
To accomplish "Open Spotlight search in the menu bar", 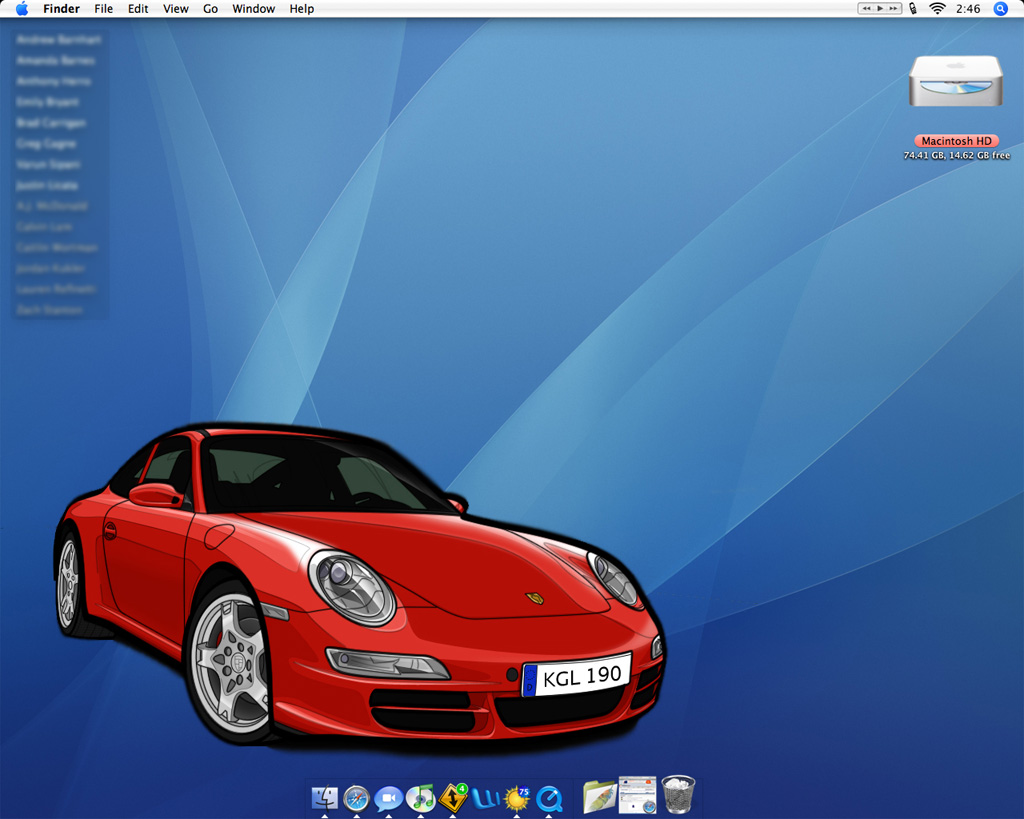I will click(1000, 9).
